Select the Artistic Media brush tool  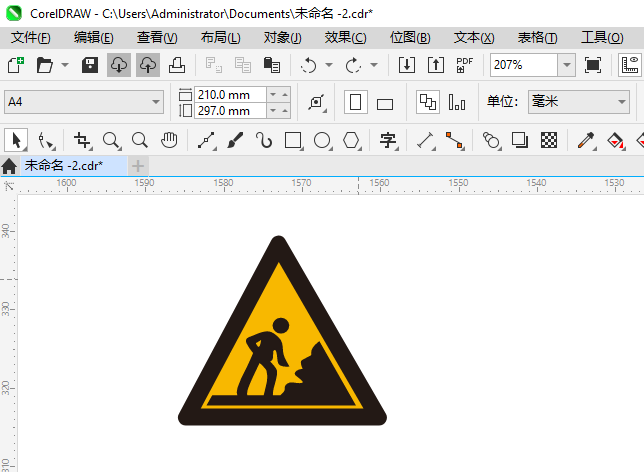point(235,140)
